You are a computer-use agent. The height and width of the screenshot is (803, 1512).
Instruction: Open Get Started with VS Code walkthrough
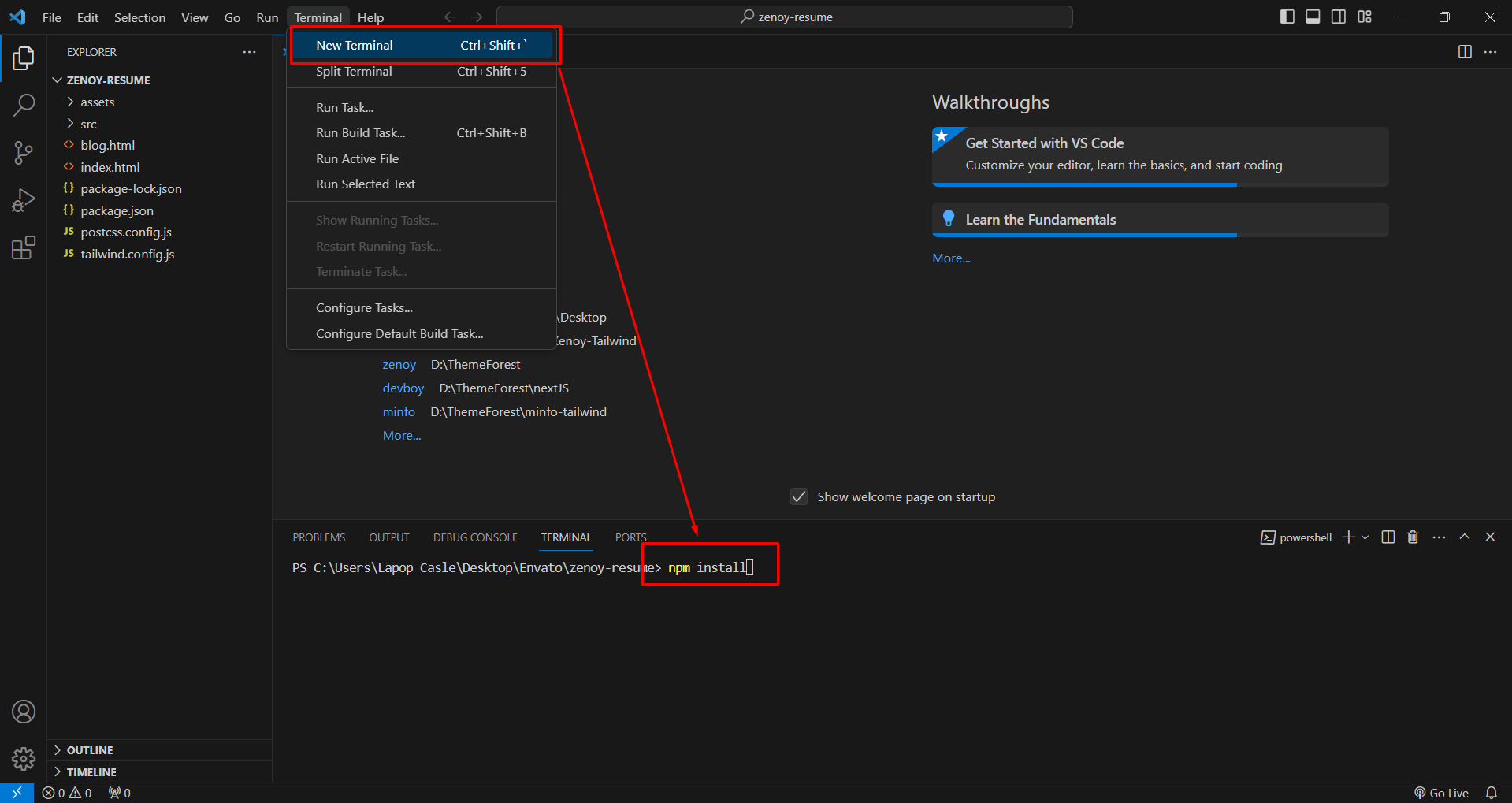click(1160, 156)
